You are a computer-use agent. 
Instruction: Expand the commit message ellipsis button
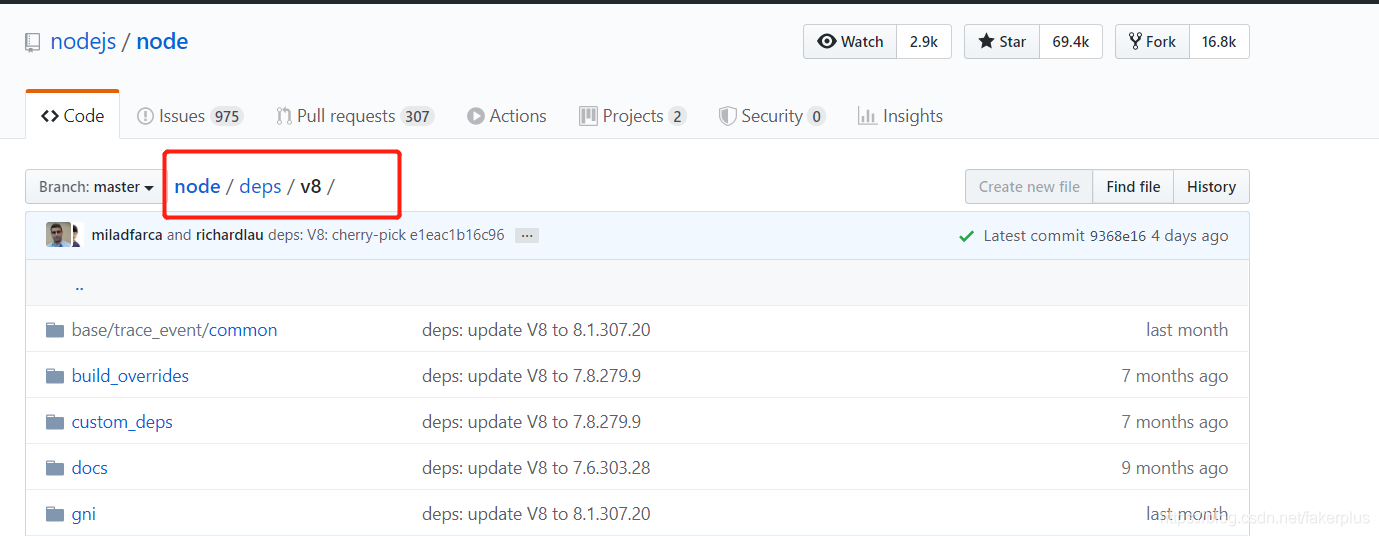(x=527, y=236)
